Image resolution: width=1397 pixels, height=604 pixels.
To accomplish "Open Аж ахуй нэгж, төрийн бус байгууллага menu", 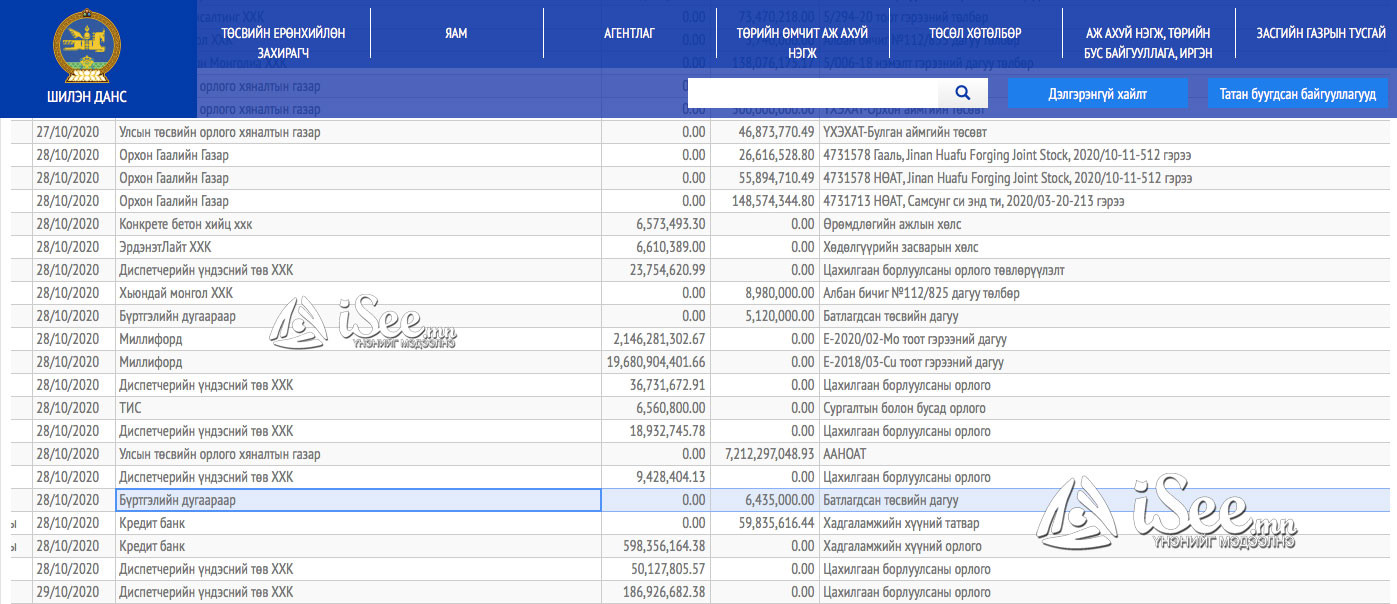I will 1148,41.
